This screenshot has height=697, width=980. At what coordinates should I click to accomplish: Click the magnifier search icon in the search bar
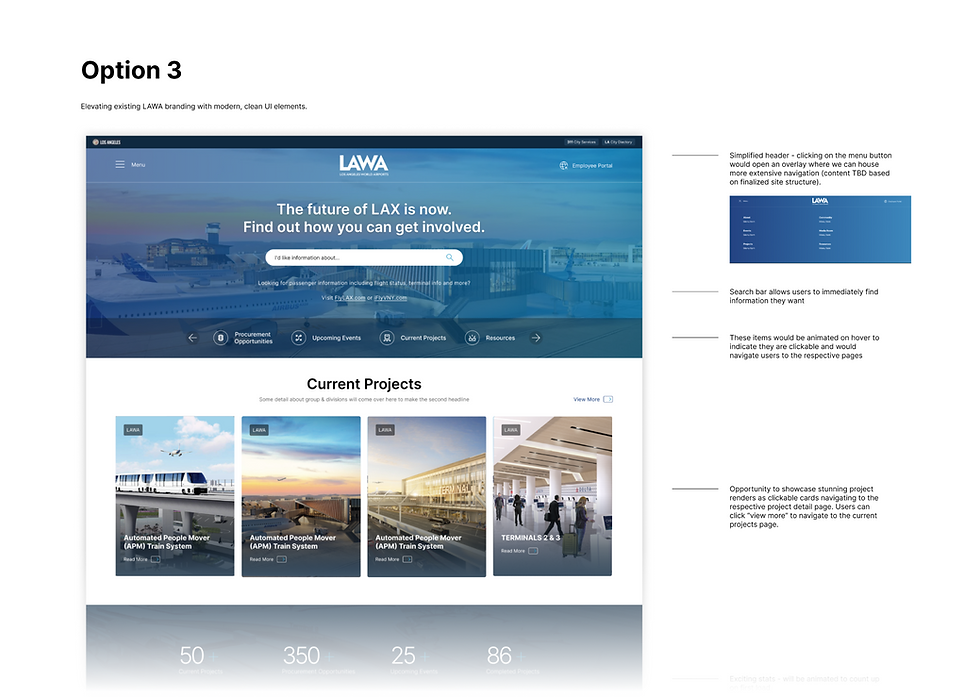(449, 258)
